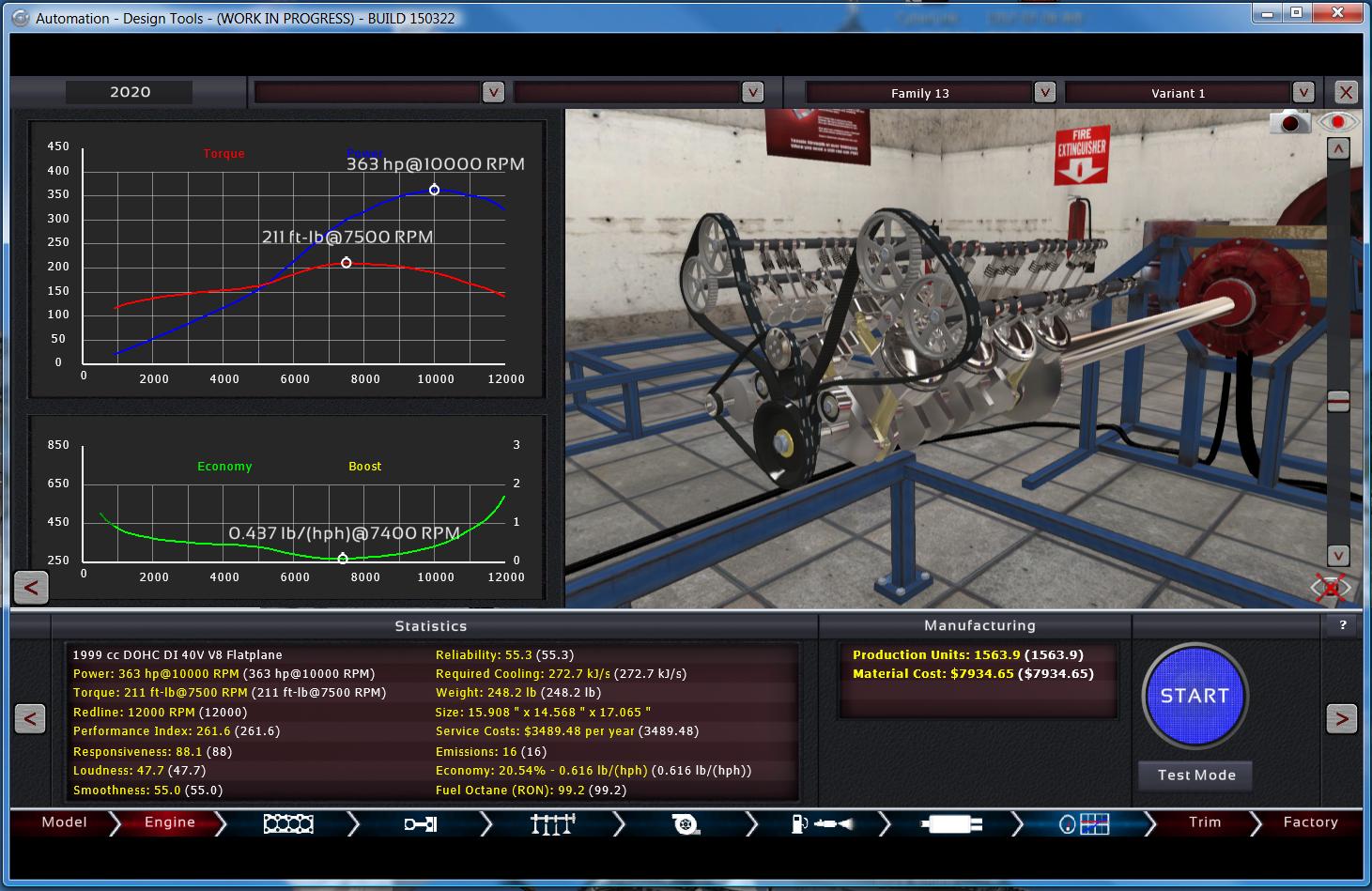Open the fuel system tab icon

823,823
